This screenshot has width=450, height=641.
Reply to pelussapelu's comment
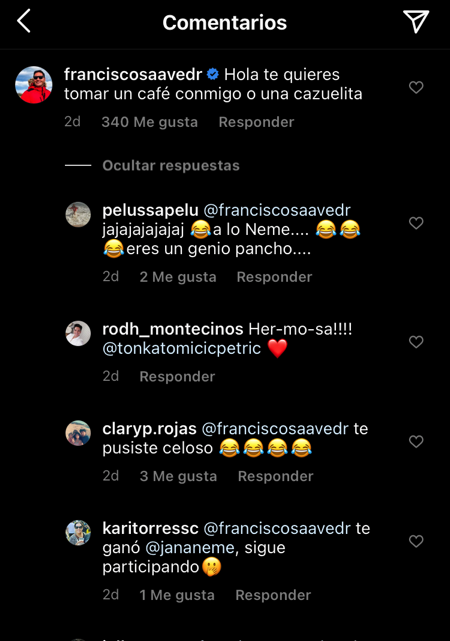coord(274,277)
